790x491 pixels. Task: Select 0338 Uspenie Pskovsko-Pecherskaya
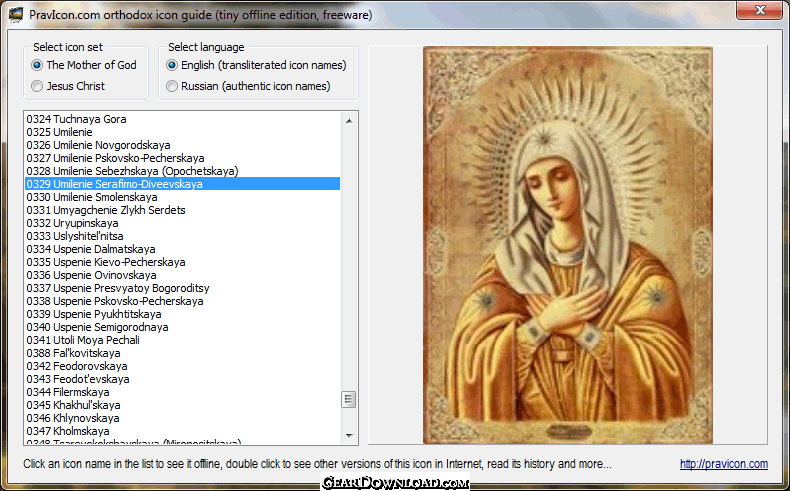point(183,301)
